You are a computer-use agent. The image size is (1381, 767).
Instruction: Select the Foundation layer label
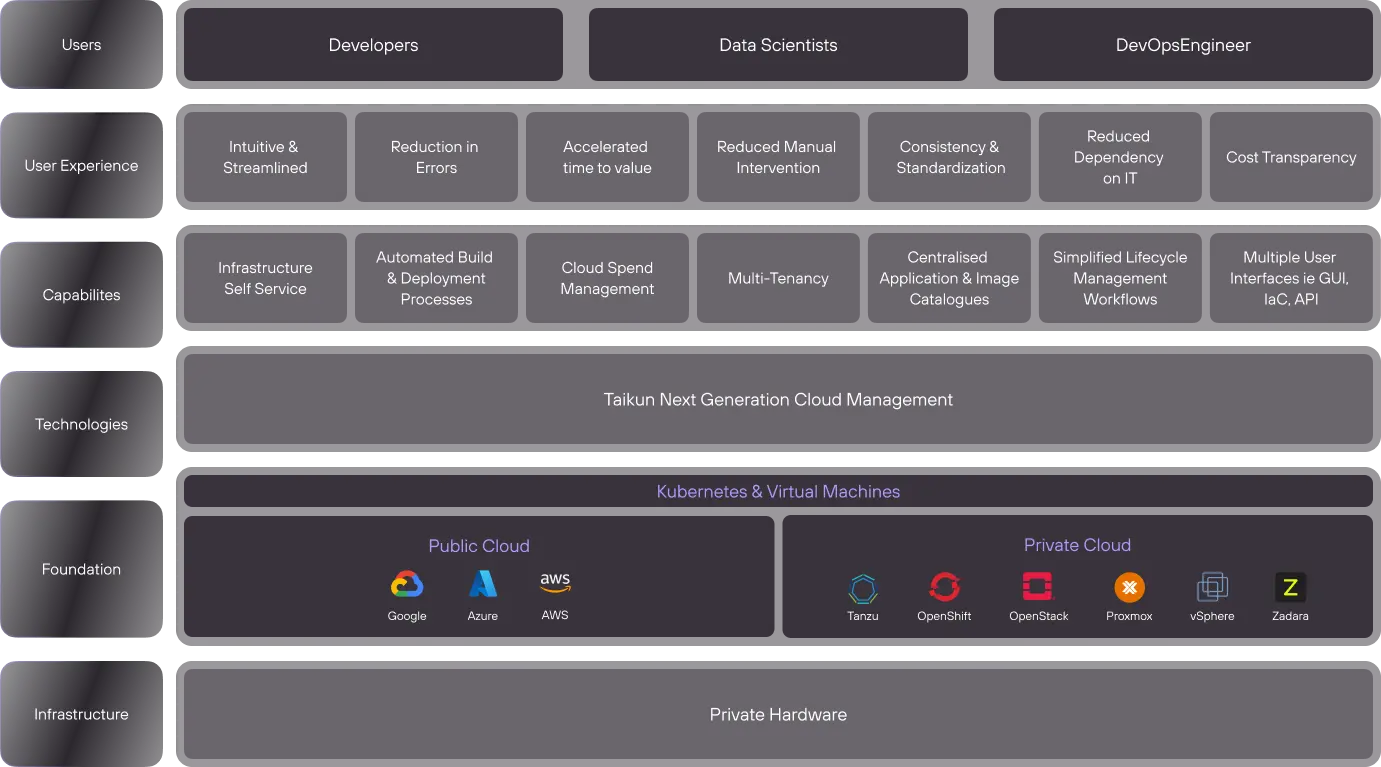tap(81, 569)
